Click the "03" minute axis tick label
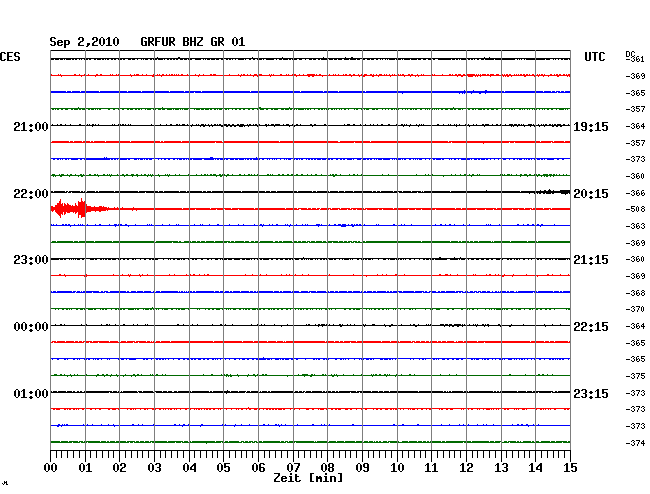The image size is (650, 494). pos(154,468)
